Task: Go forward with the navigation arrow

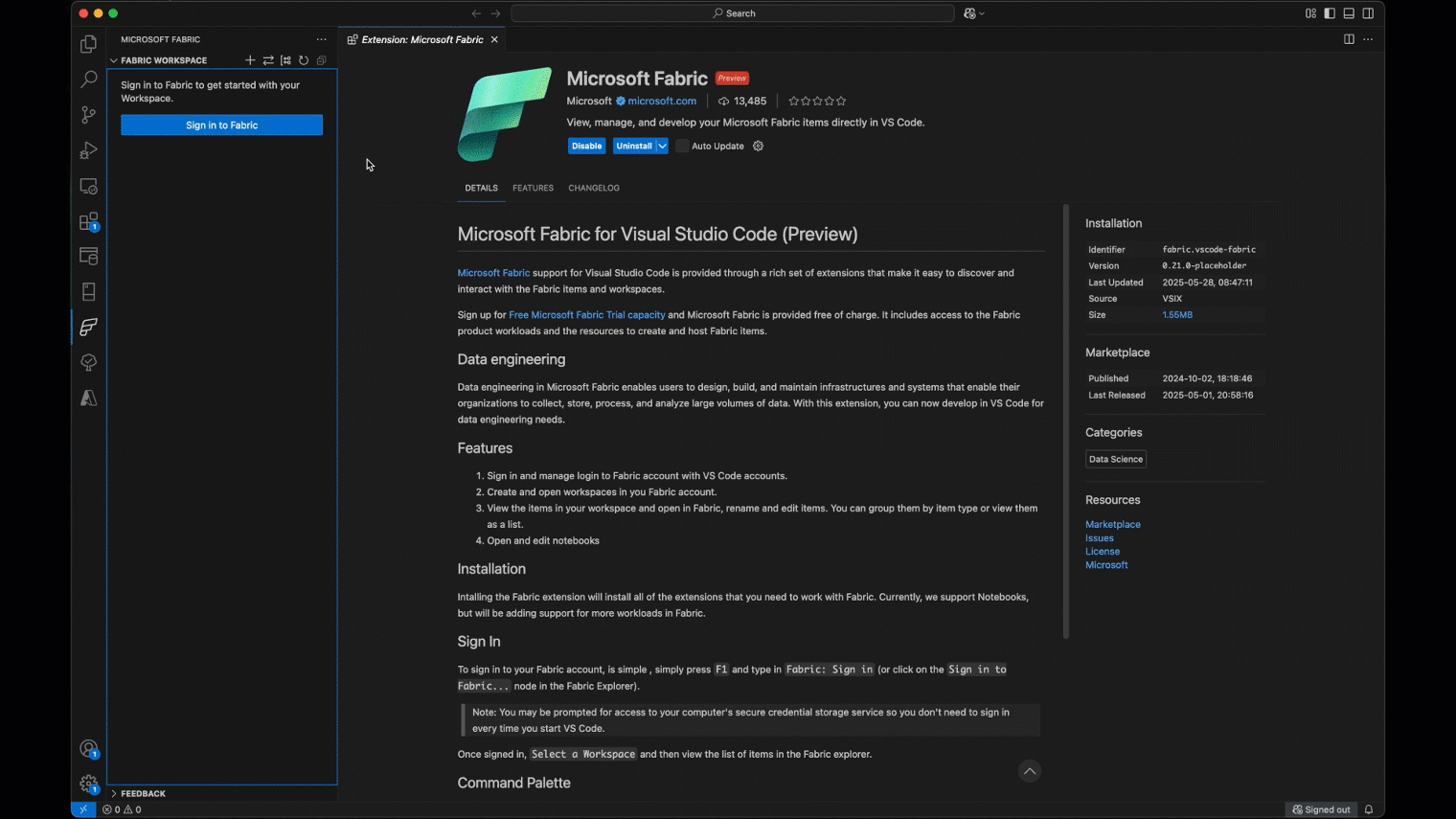Action: click(495, 13)
